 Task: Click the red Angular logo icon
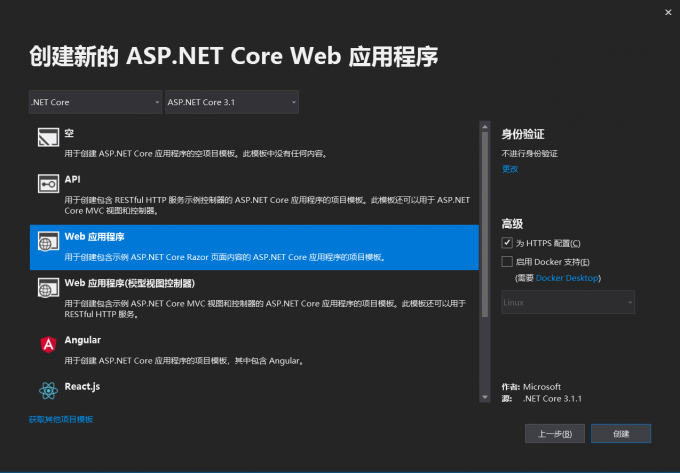[x=47, y=345]
